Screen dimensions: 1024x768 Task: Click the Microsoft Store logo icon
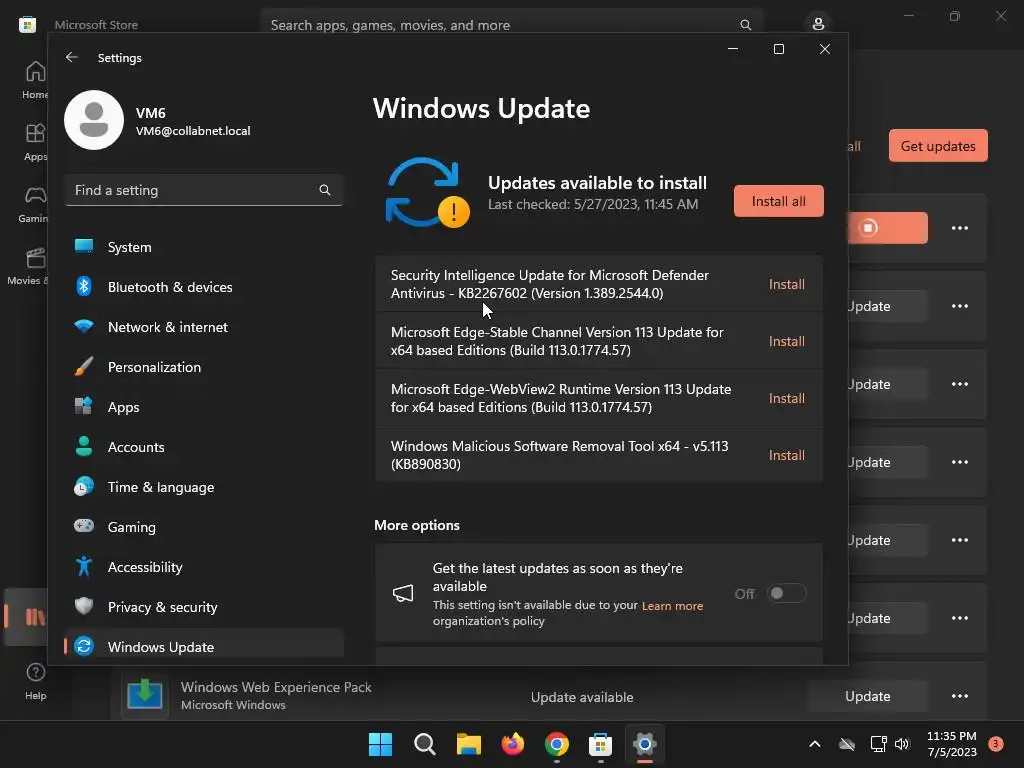(x=27, y=25)
